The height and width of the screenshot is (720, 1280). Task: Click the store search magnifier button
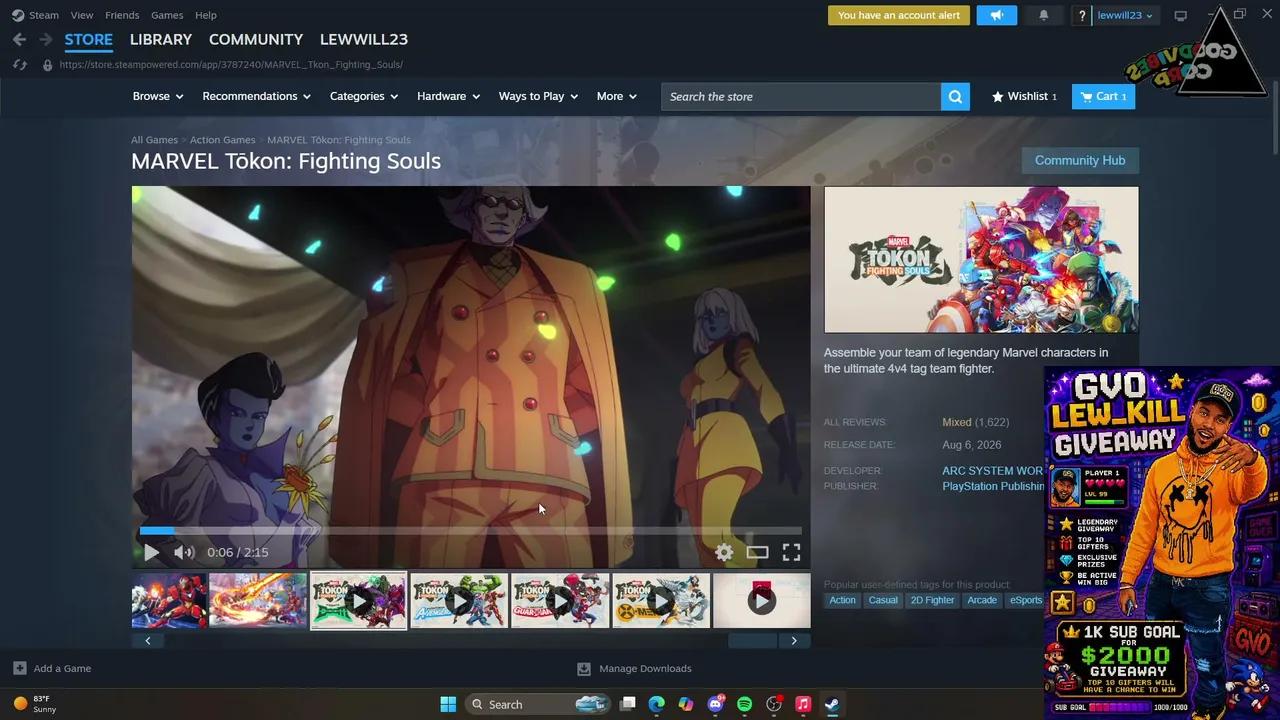point(955,96)
